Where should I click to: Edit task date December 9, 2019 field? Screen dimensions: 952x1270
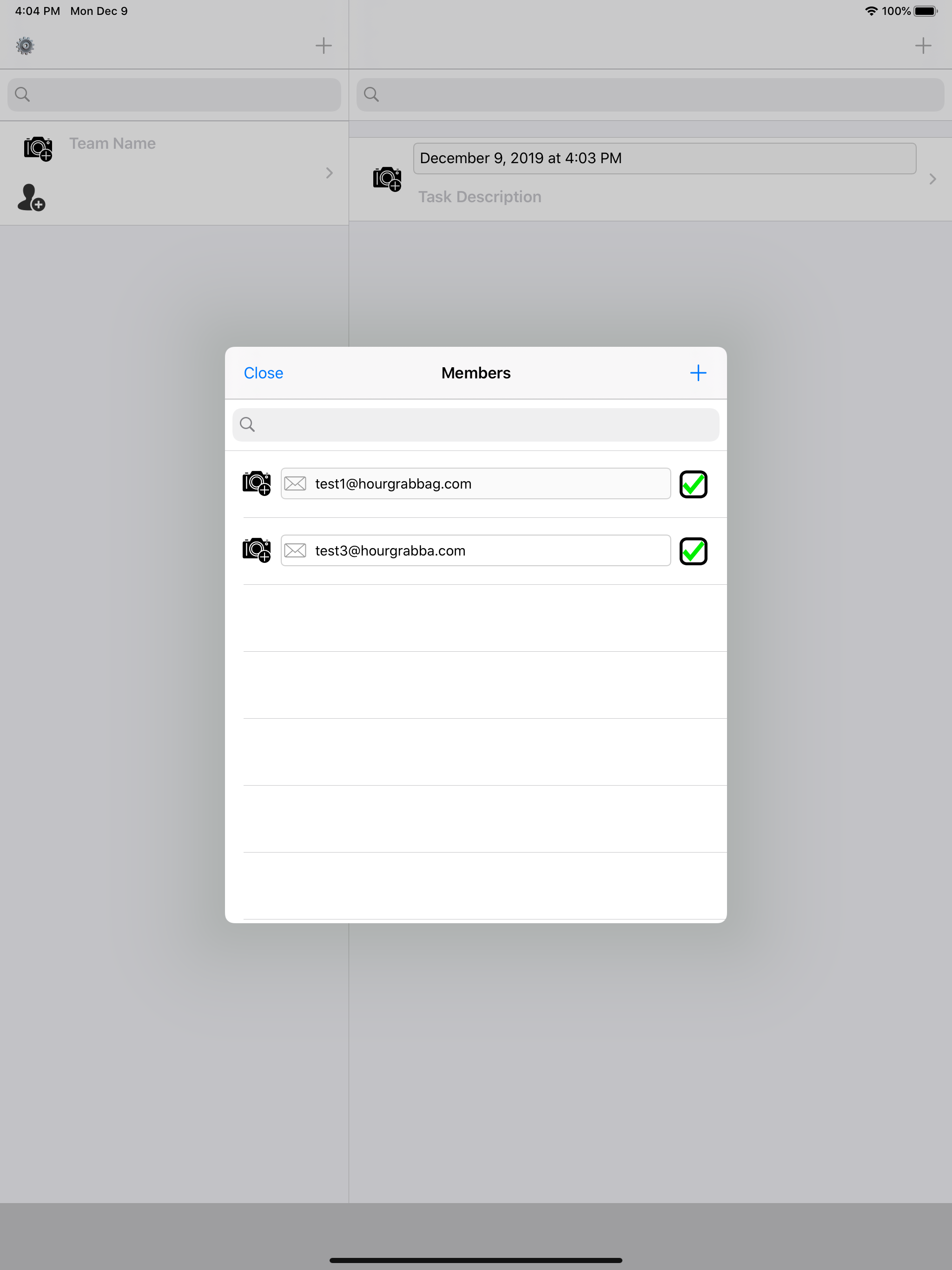click(x=665, y=159)
